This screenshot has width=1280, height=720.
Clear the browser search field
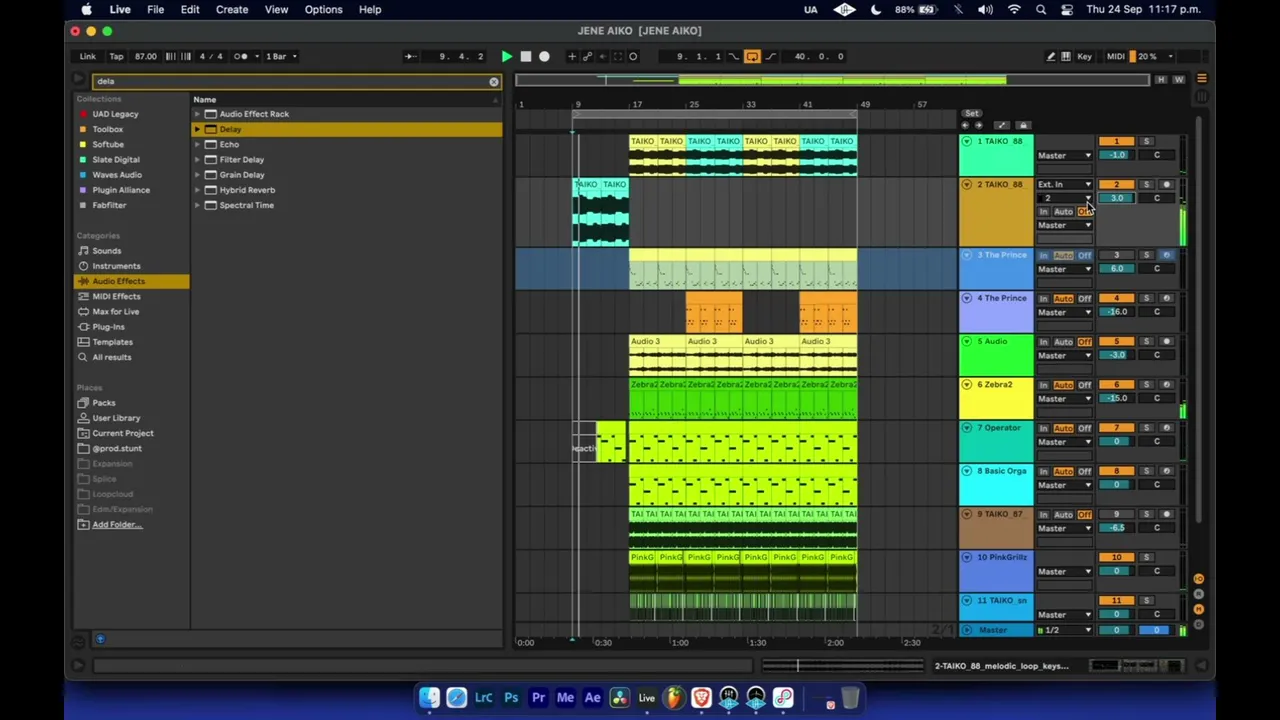click(x=493, y=81)
